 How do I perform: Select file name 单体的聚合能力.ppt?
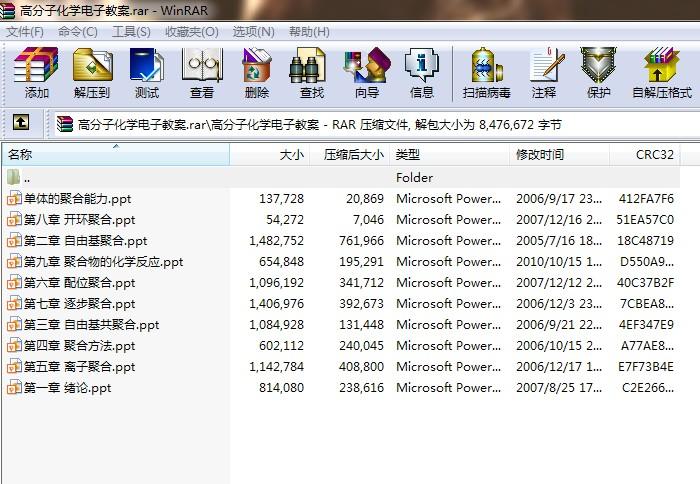pyautogui.click(x=78, y=198)
